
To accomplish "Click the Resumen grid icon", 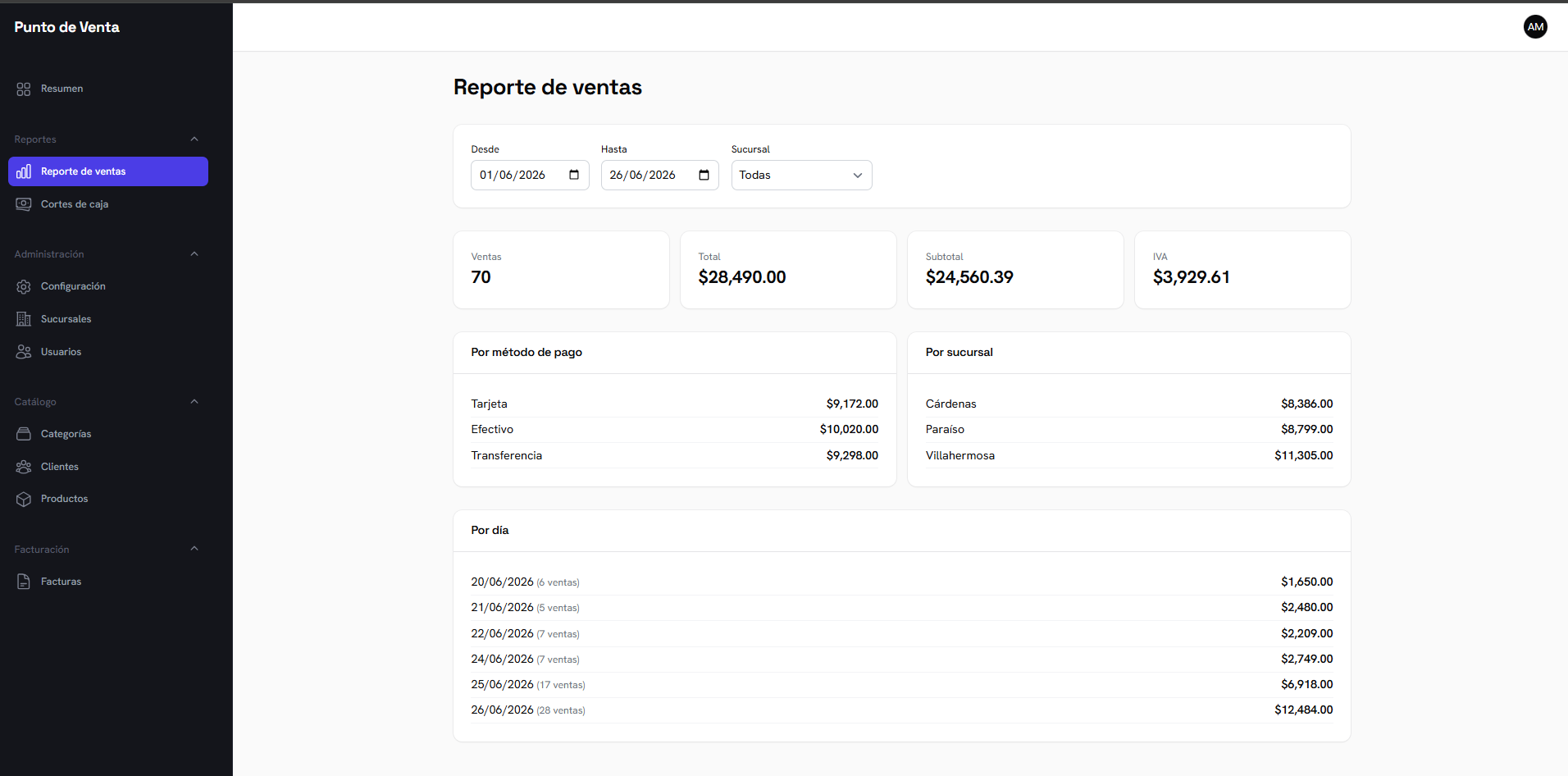I will pyautogui.click(x=24, y=89).
